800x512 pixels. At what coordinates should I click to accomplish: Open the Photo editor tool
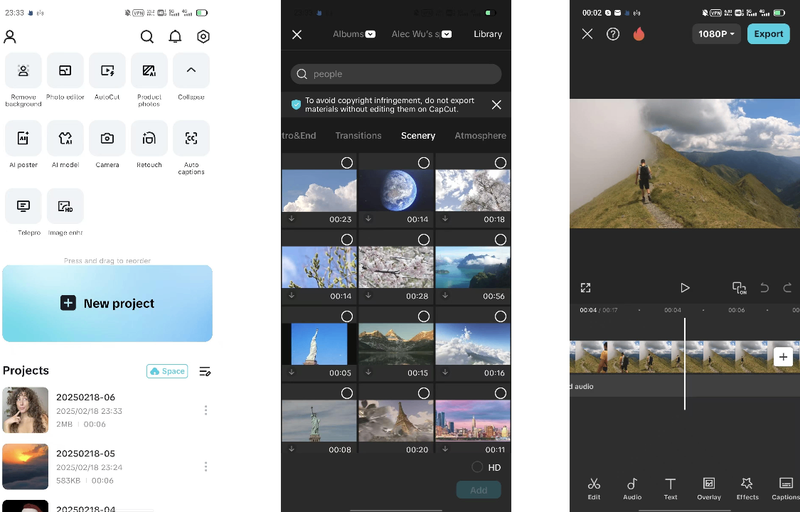click(x=65, y=70)
